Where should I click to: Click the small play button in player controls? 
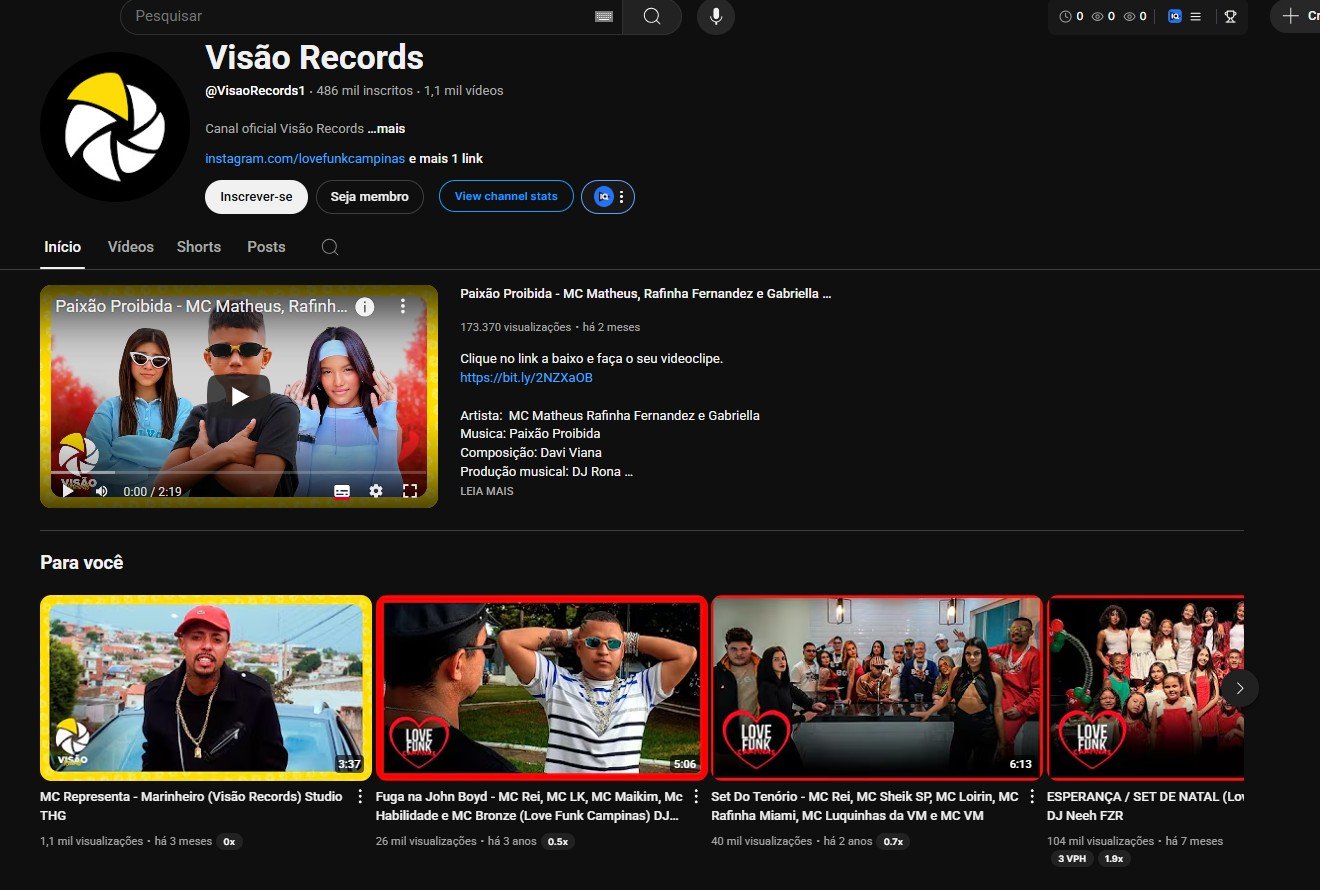coord(68,491)
